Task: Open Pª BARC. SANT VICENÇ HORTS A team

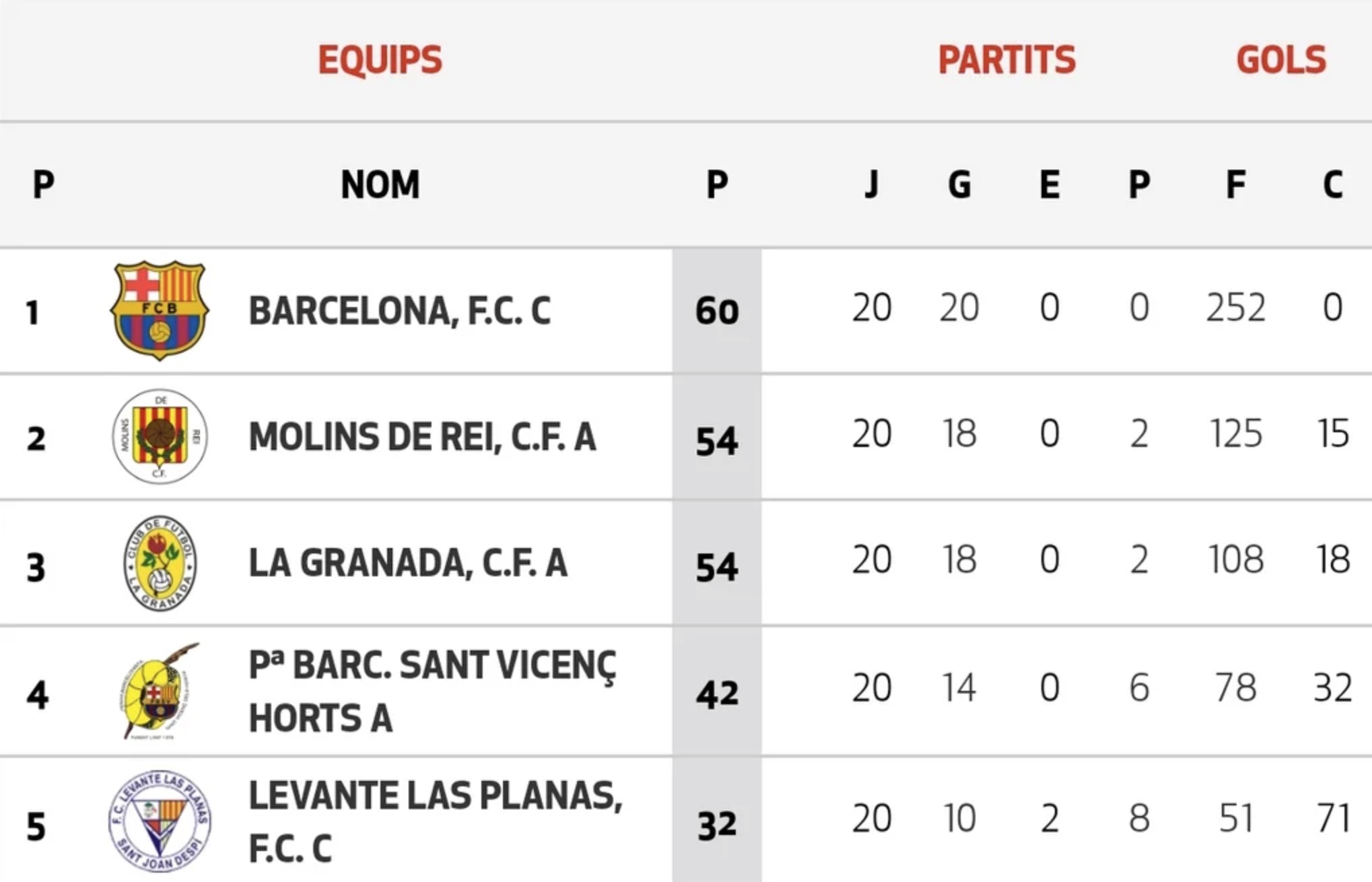Action: point(432,691)
